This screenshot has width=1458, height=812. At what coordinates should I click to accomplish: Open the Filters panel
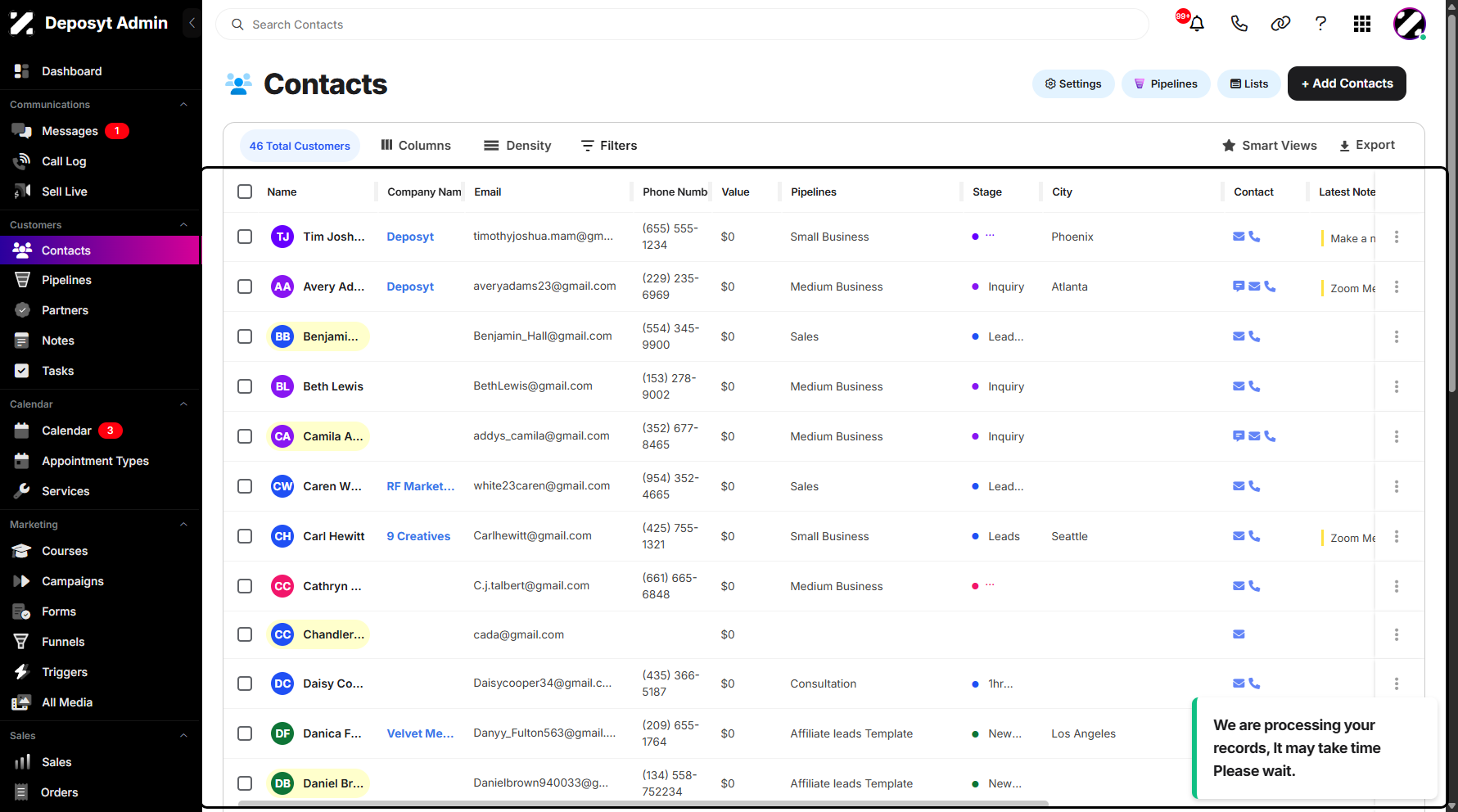point(609,146)
